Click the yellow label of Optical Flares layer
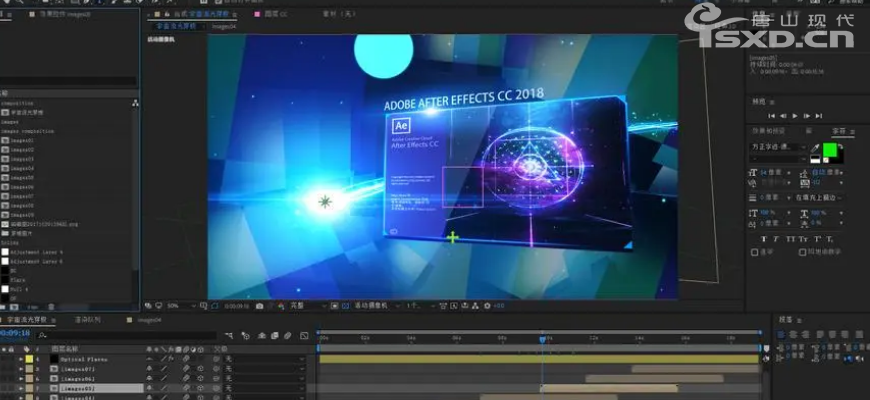 point(29,360)
